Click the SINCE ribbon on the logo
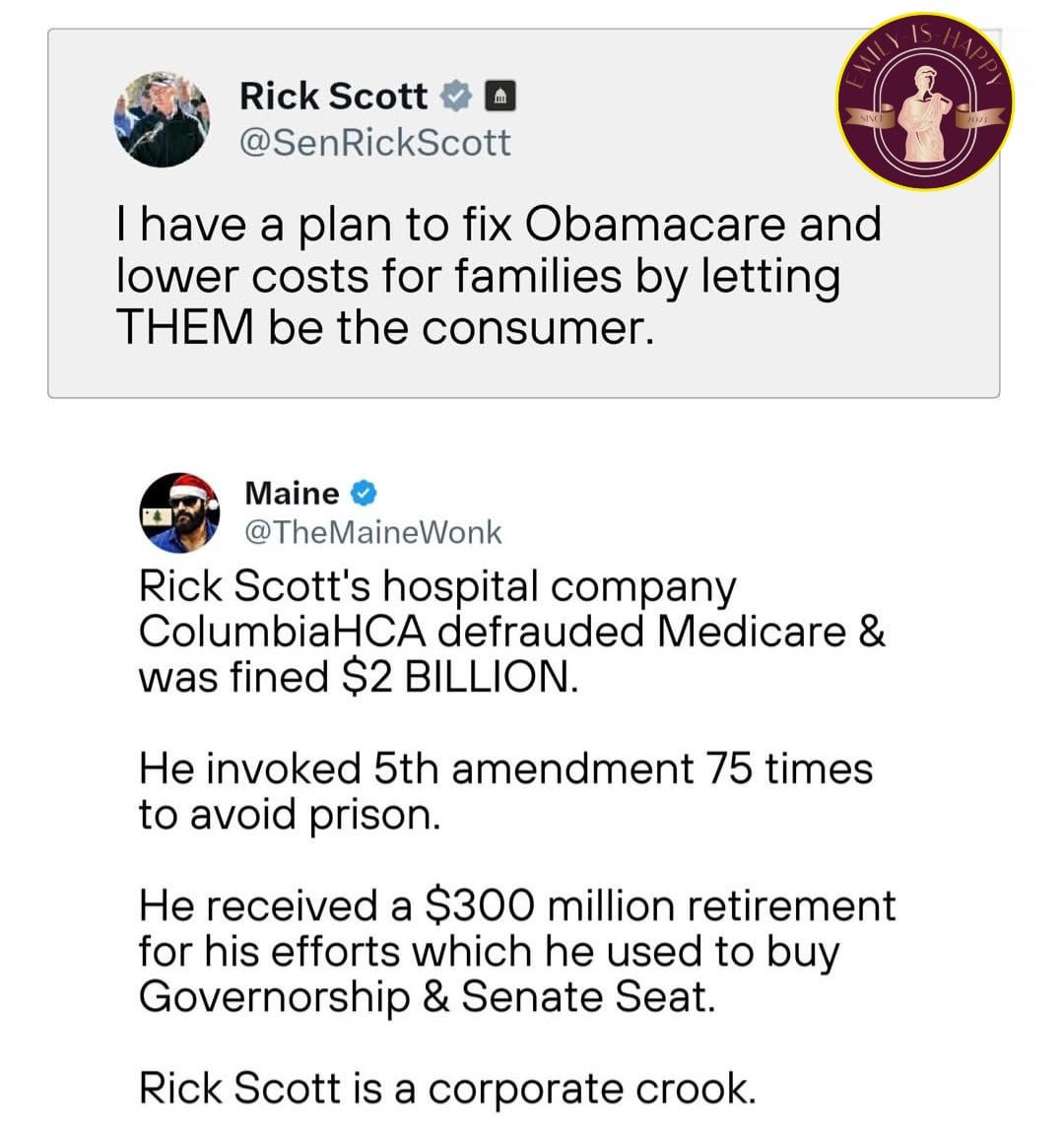Screen dimensions: 1064x1139 (x=868, y=118)
